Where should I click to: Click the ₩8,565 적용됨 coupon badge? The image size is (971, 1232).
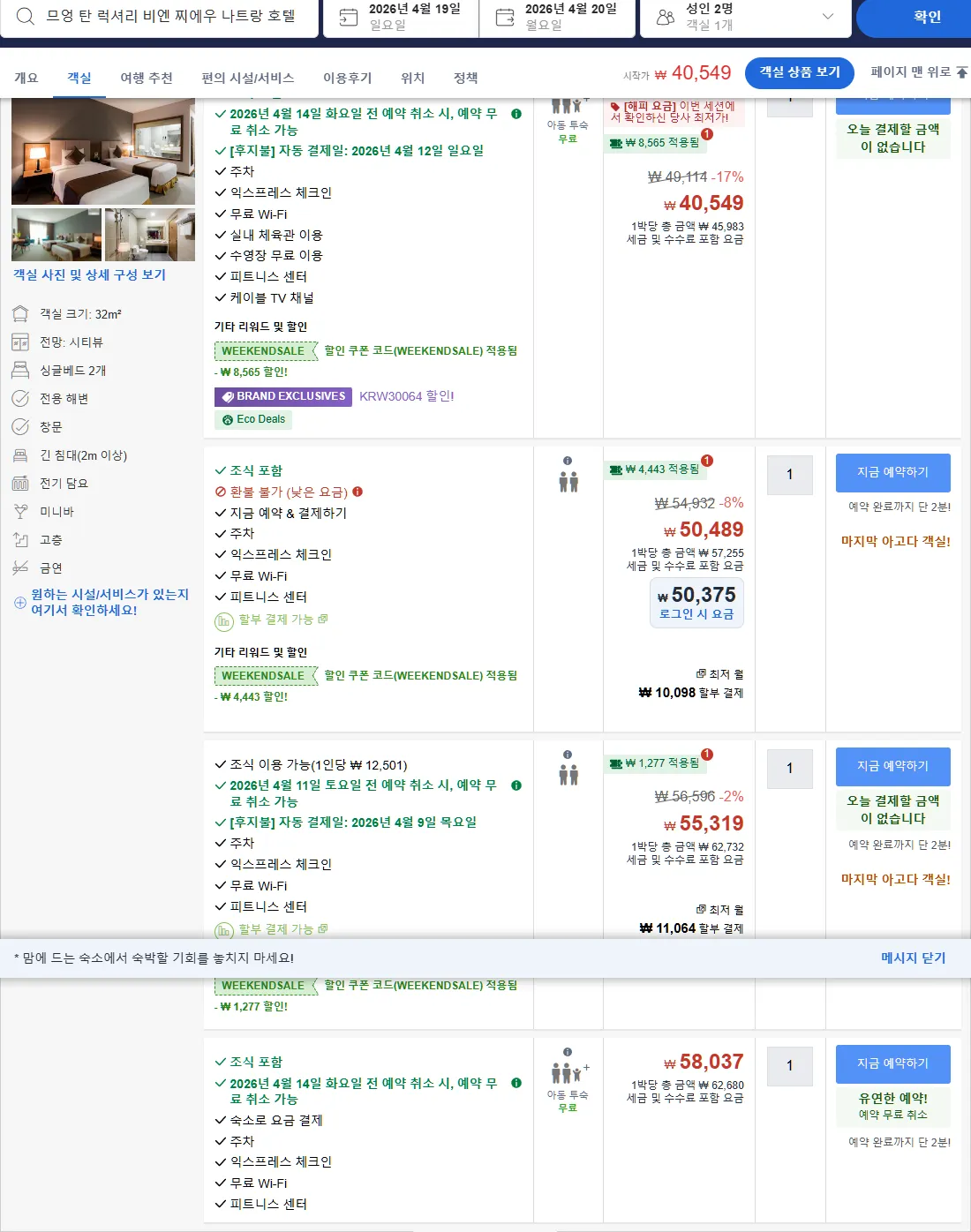(x=655, y=142)
